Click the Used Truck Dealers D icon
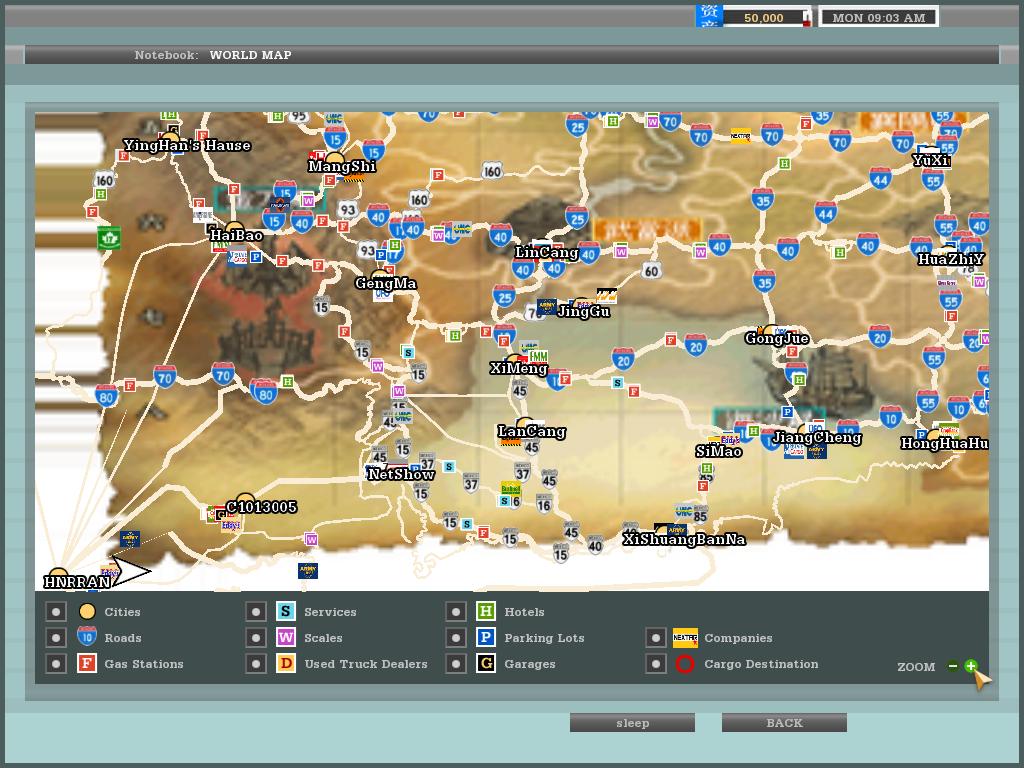 285,664
